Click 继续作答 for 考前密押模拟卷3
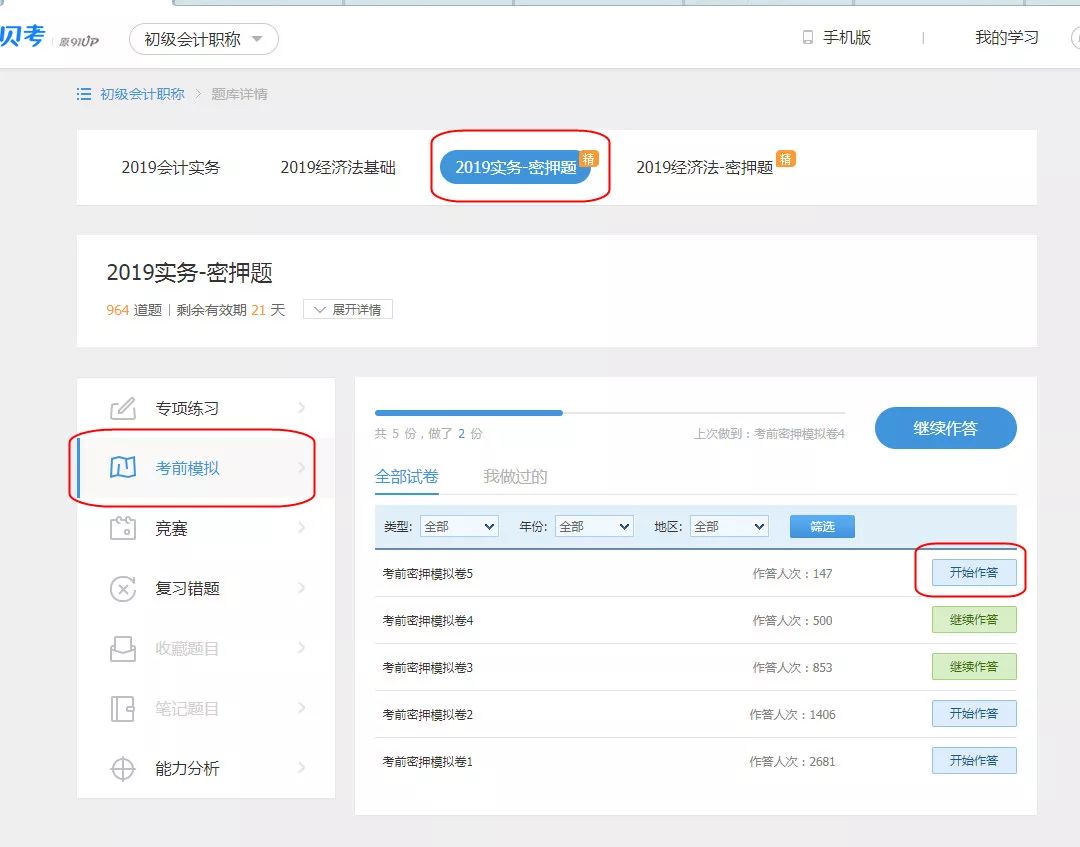The width and height of the screenshot is (1080, 847). point(974,667)
